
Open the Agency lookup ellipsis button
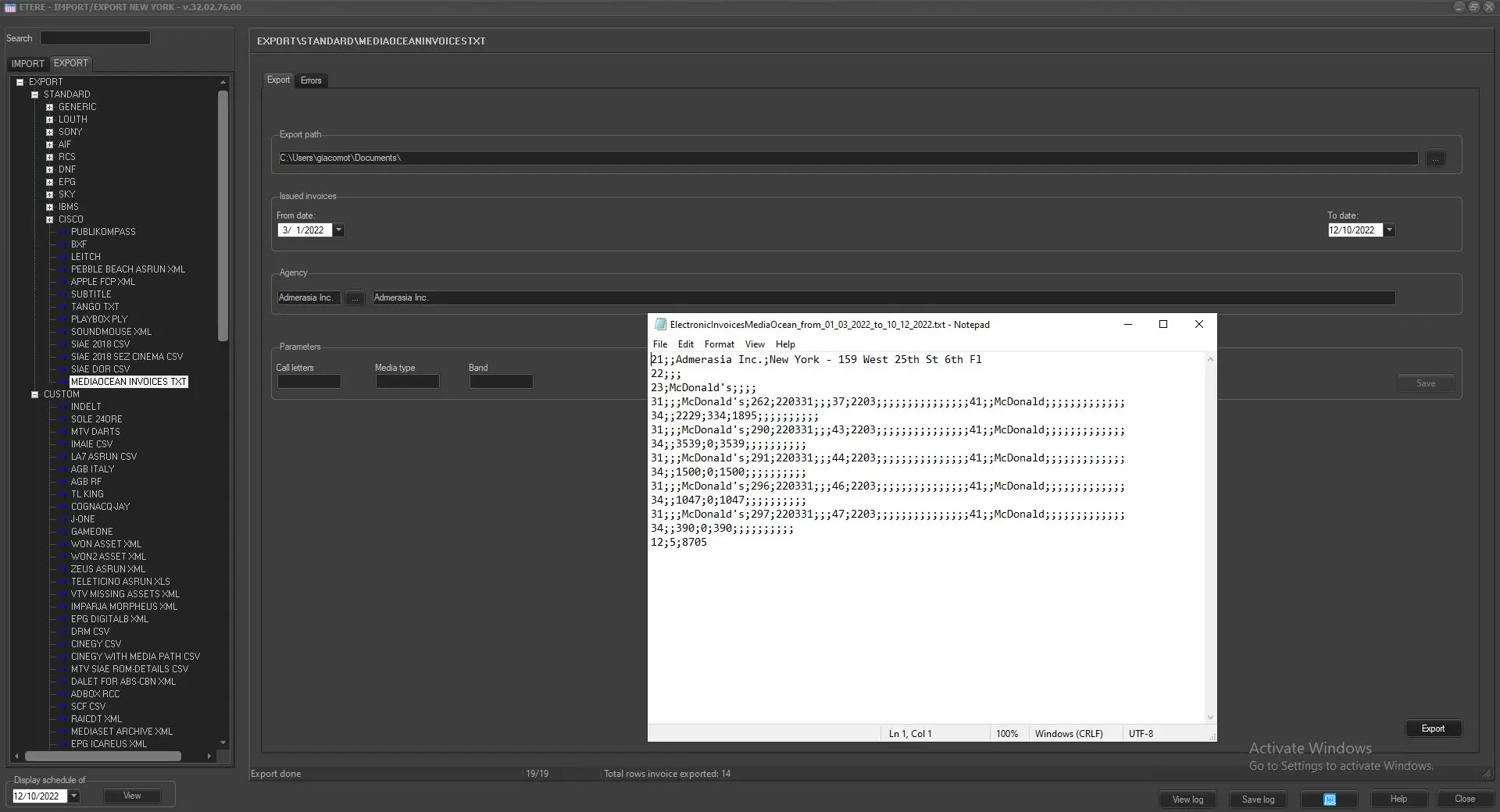[355, 298]
